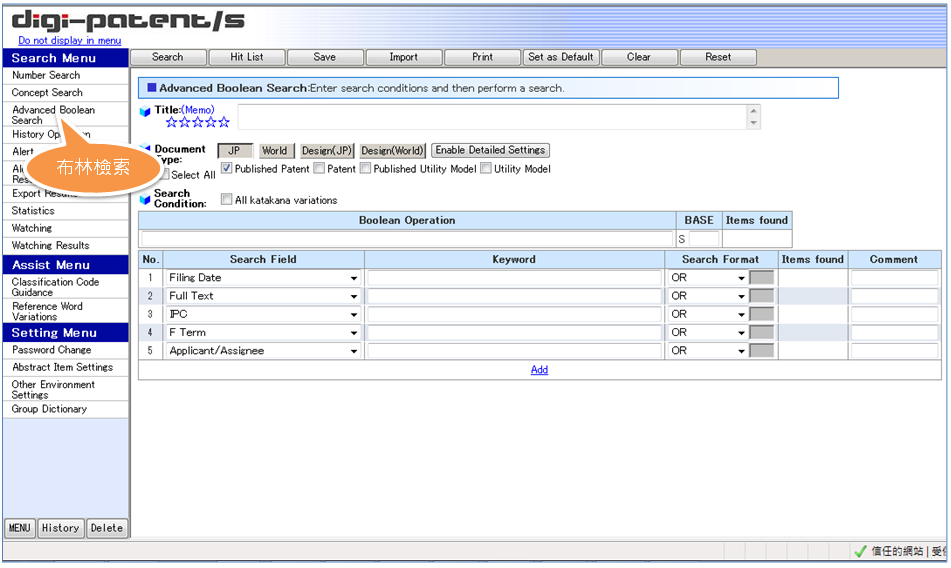Click the Boolean Operation input field
This screenshot has height=568, width=951.
point(407,239)
